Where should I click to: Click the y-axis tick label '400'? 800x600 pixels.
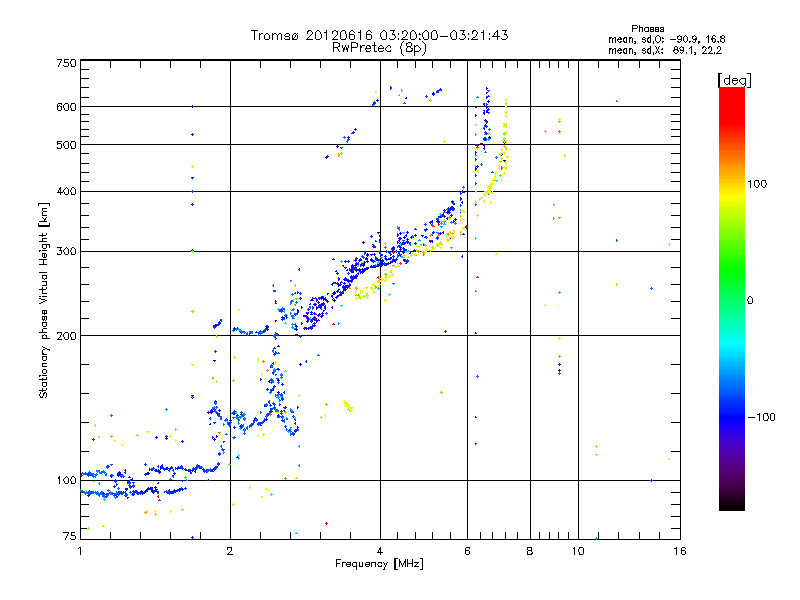pyautogui.click(x=66, y=192)
